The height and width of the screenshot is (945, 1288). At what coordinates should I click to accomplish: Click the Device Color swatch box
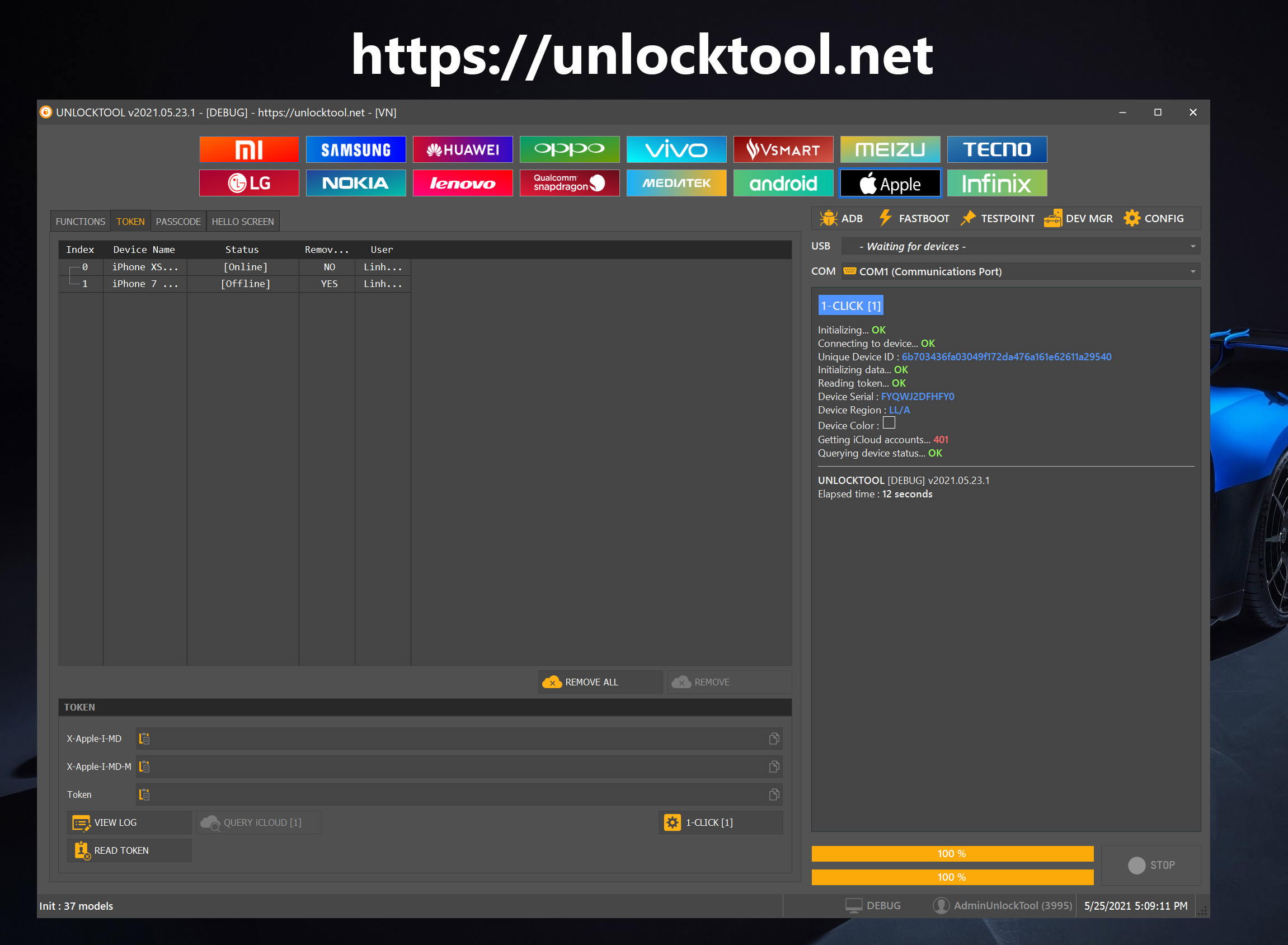889,424
